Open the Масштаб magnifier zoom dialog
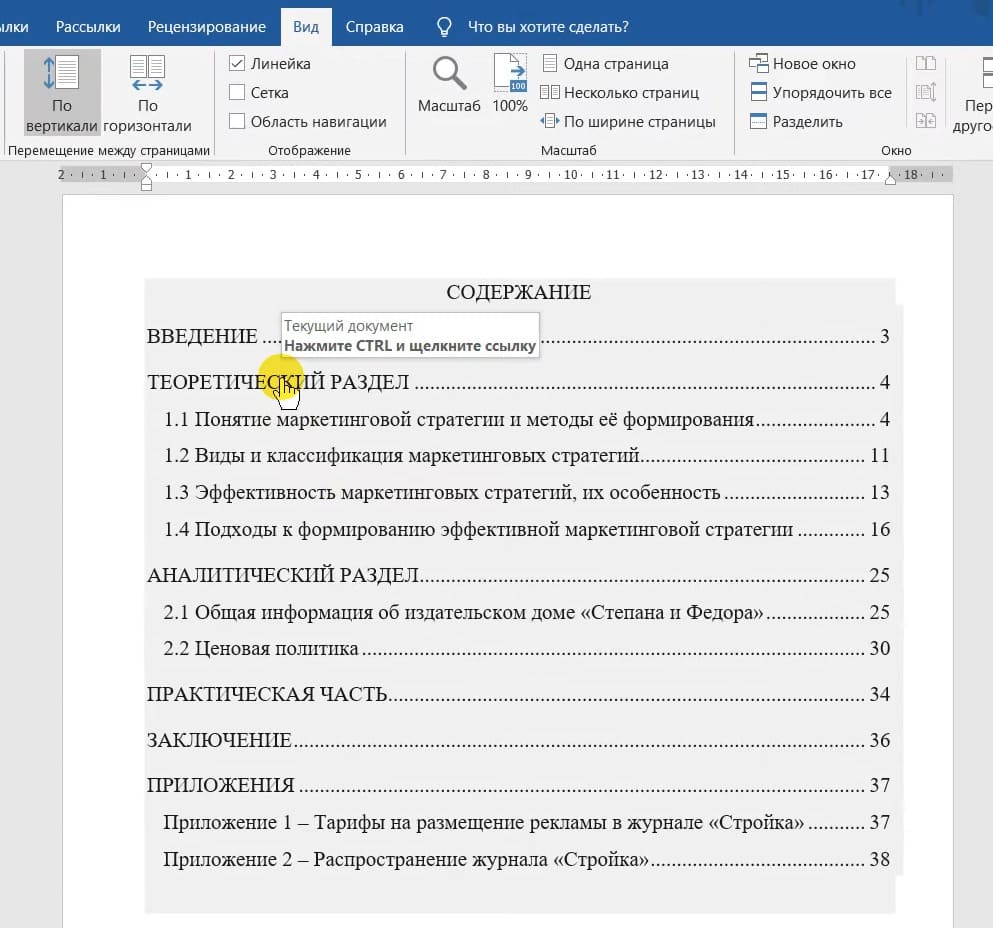The image size is (993, 928). [x=449, y=84]
